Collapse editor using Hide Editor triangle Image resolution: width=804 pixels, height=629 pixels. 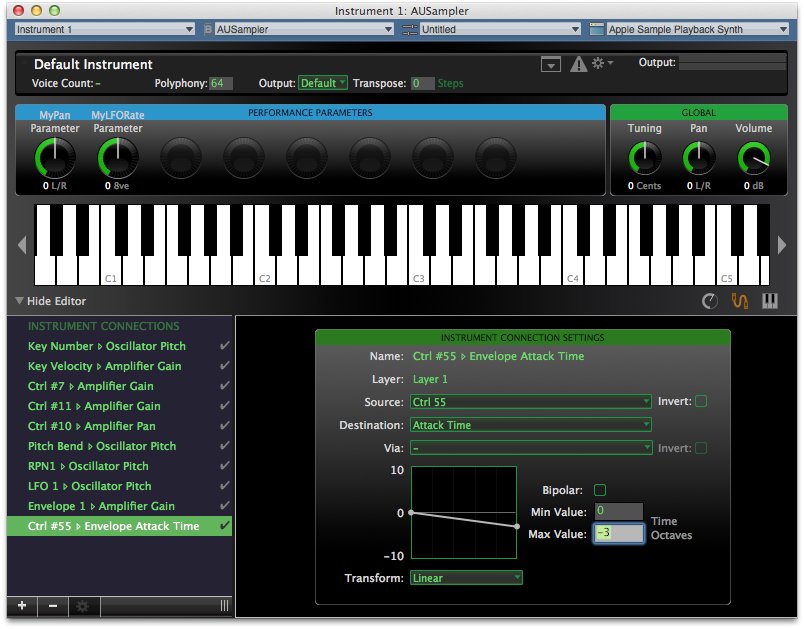19,301
